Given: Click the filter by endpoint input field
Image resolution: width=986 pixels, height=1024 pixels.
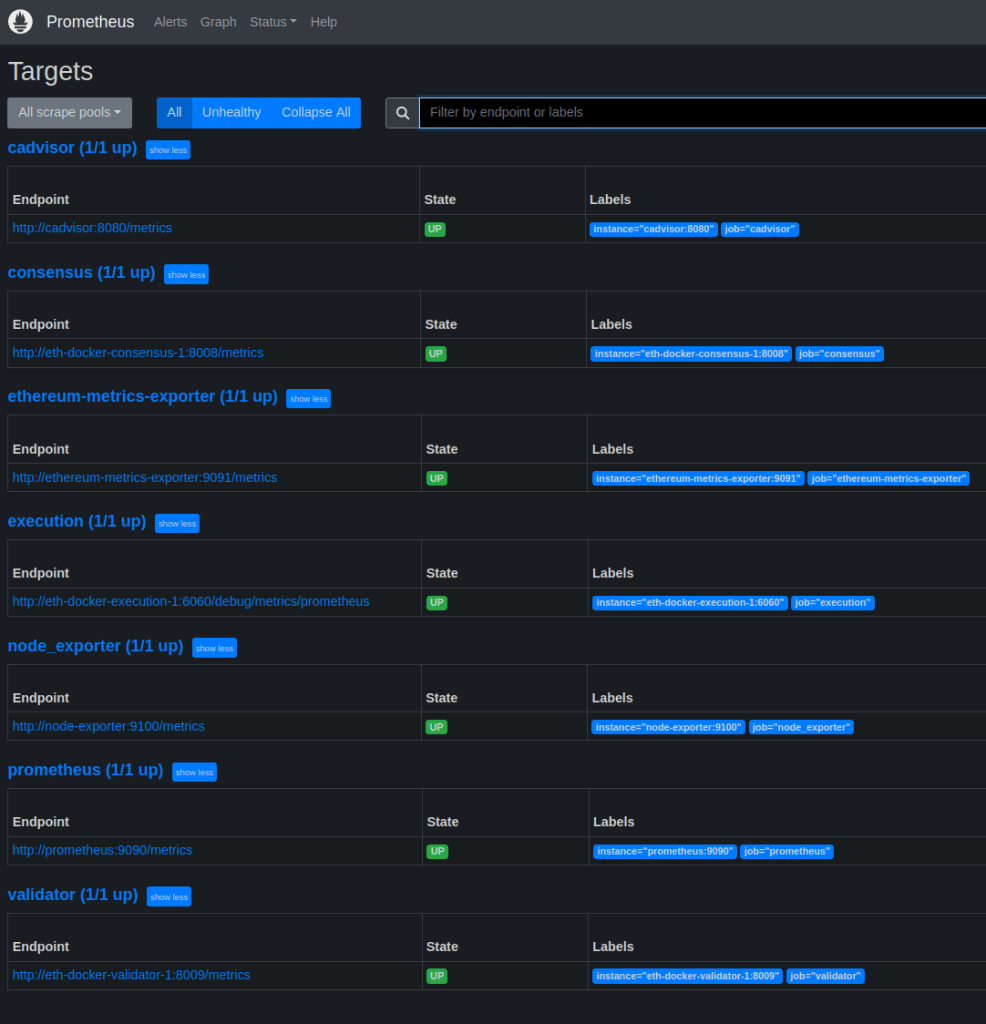Looking at the screenshot, I should pos(700,113).
